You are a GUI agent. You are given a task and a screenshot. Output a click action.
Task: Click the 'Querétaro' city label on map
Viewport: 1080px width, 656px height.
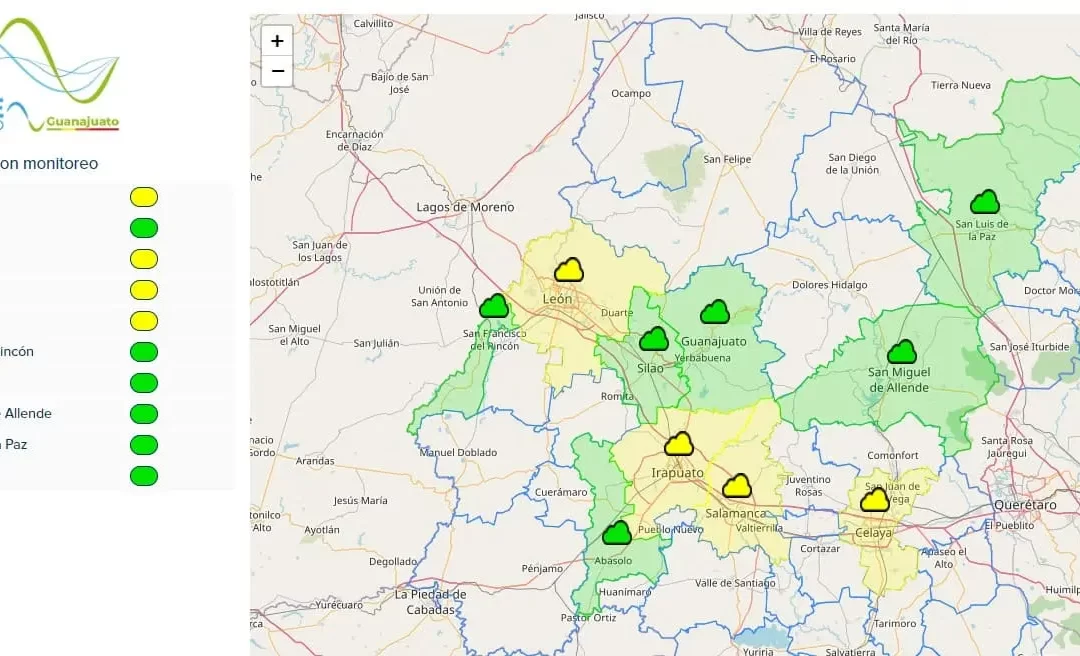pos(1024,505)
